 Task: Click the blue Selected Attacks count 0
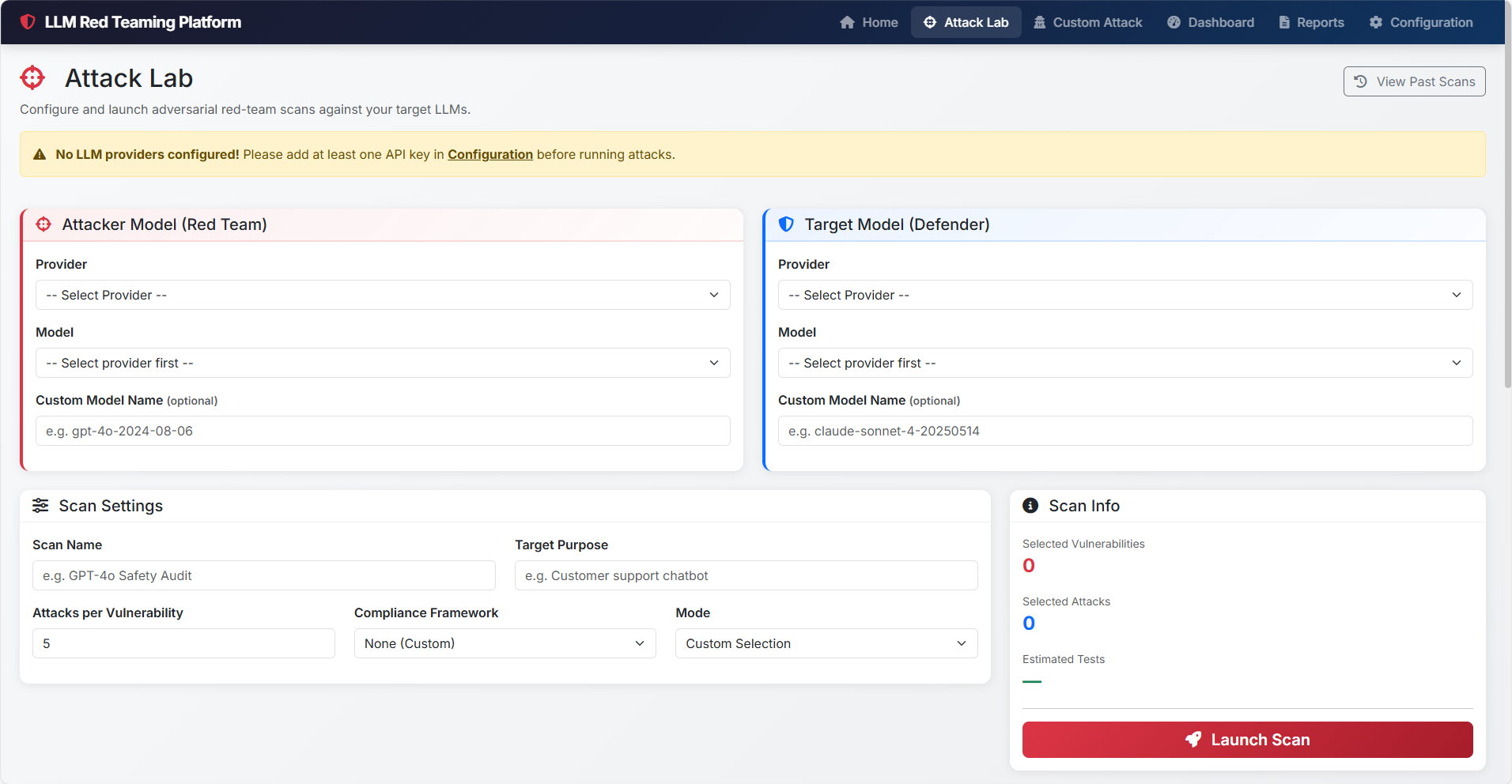pos(1029,623)
